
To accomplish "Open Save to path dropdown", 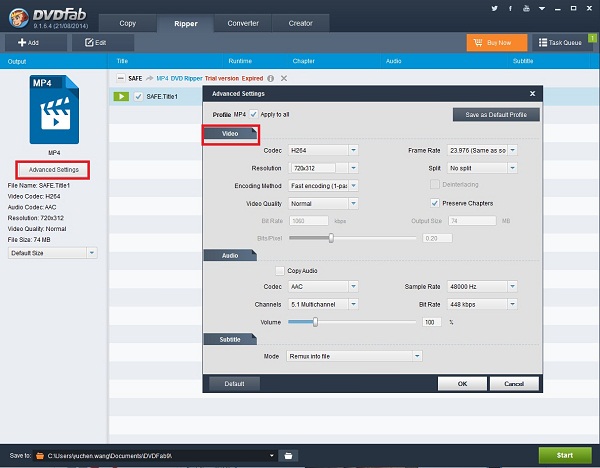I will click(x=271, y=455).
